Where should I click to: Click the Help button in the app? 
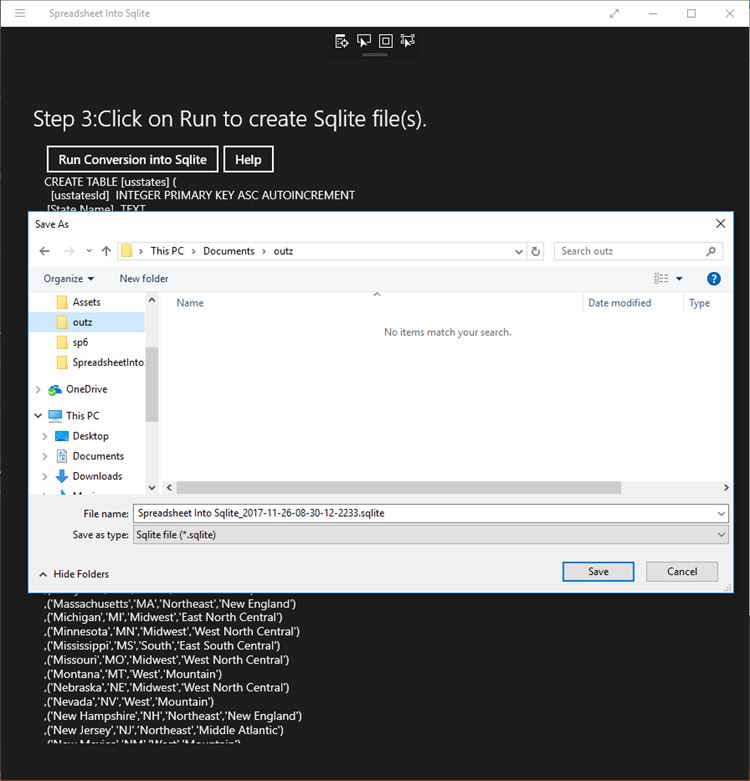click(248, 159)
